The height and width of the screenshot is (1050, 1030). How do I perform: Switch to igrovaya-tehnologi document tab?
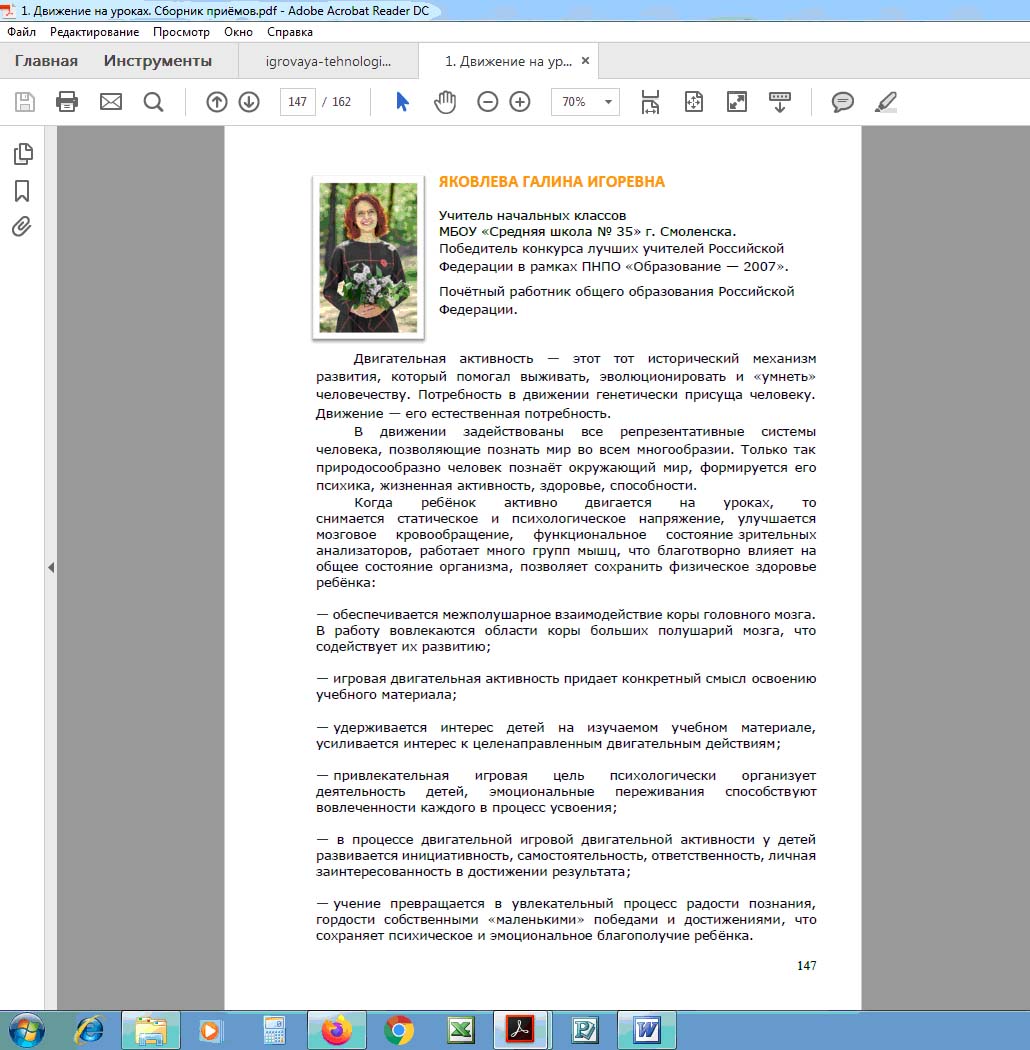pyautogui.click(x=328, y=61)
